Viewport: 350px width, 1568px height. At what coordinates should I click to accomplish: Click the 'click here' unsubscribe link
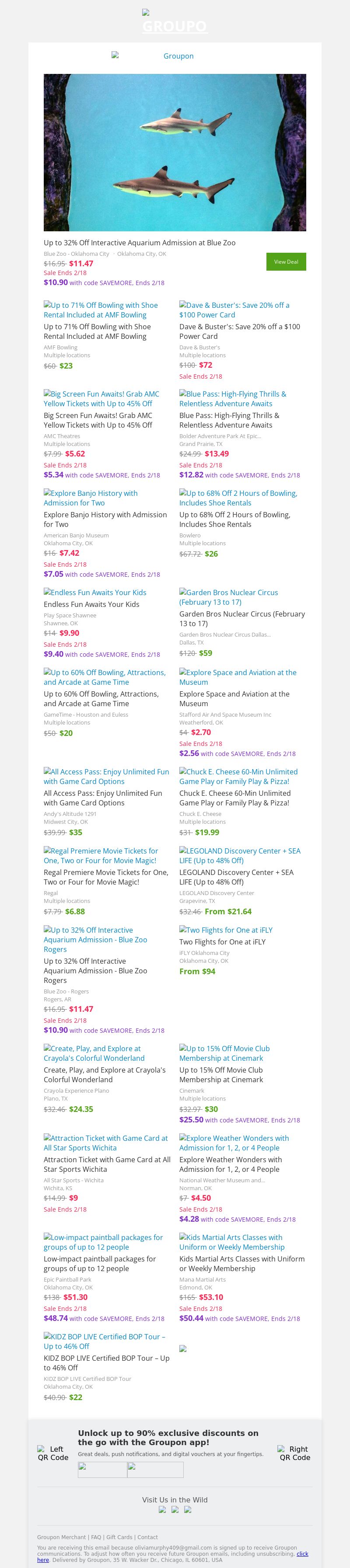click(x=302, y=1554)
